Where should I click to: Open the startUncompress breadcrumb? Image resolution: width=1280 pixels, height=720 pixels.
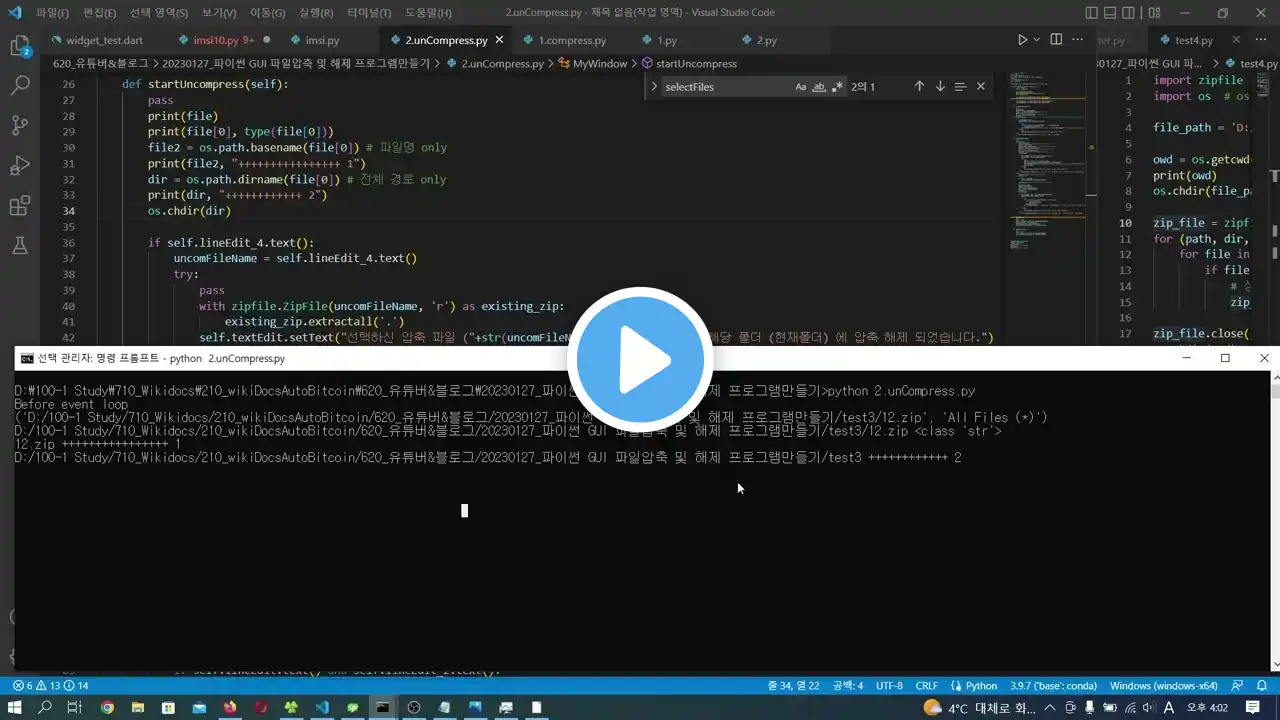tap(689, 63)
